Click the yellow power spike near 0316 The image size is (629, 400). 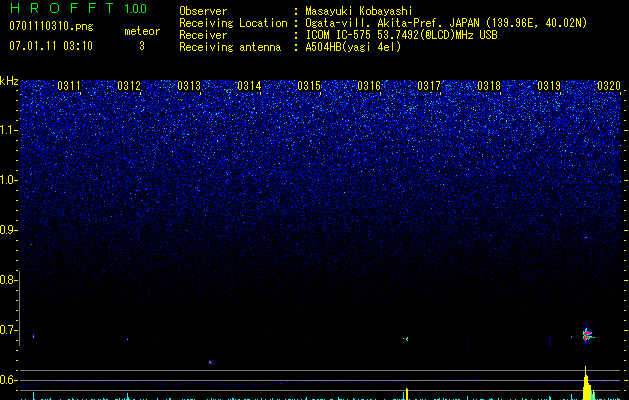(x=407, y=394)
